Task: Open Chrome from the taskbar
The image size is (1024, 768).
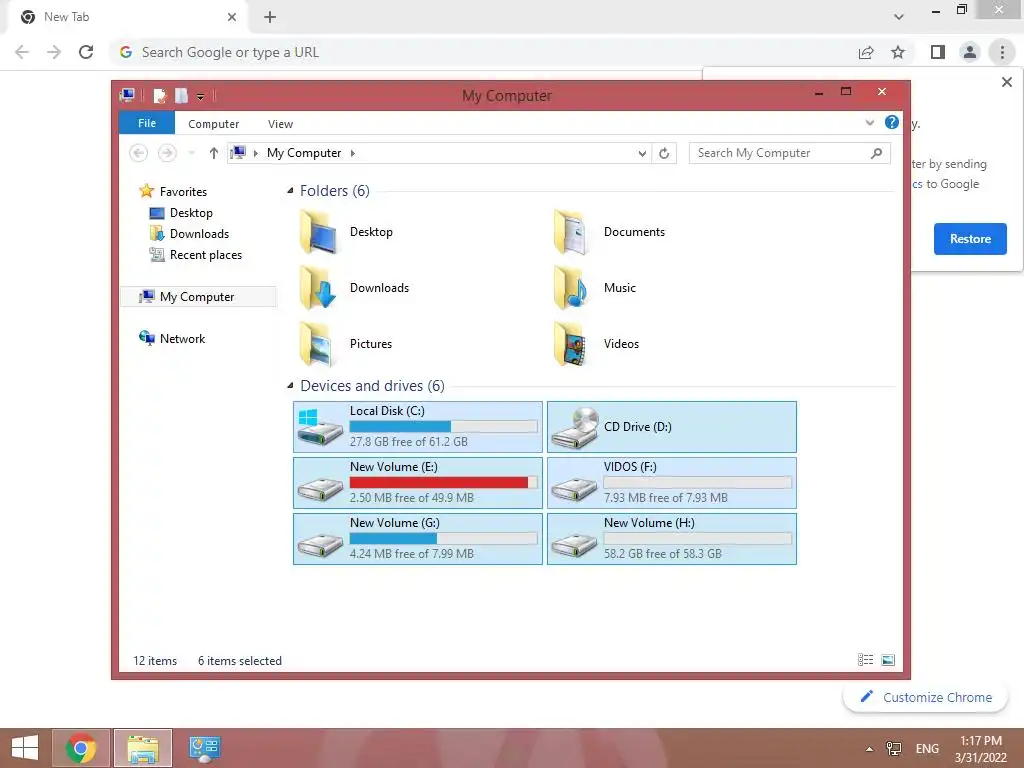Action: point(81,748)
